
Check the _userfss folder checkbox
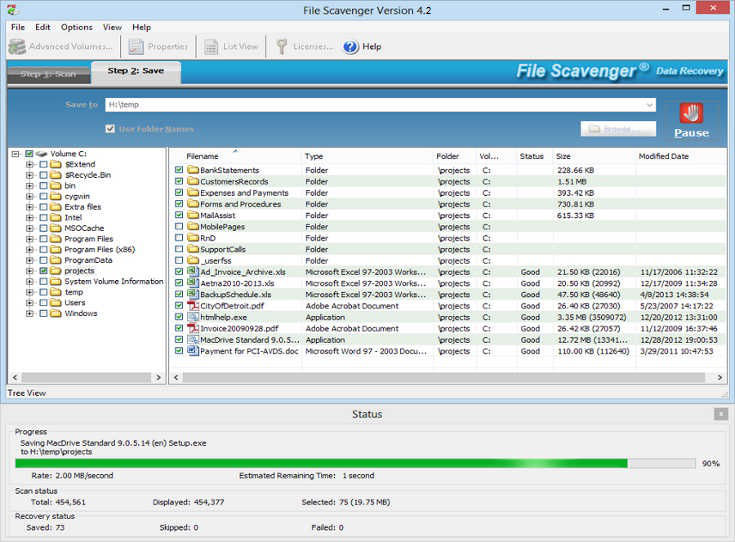click(x=179, y=260)
